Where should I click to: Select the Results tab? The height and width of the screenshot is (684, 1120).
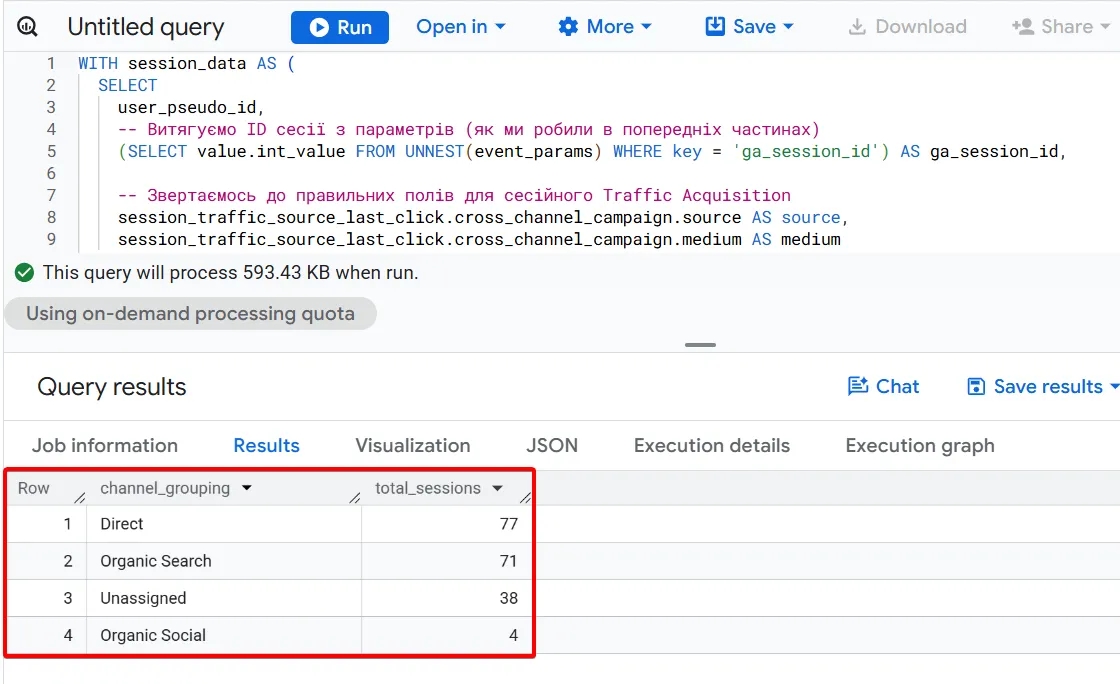tap(266, 446)
